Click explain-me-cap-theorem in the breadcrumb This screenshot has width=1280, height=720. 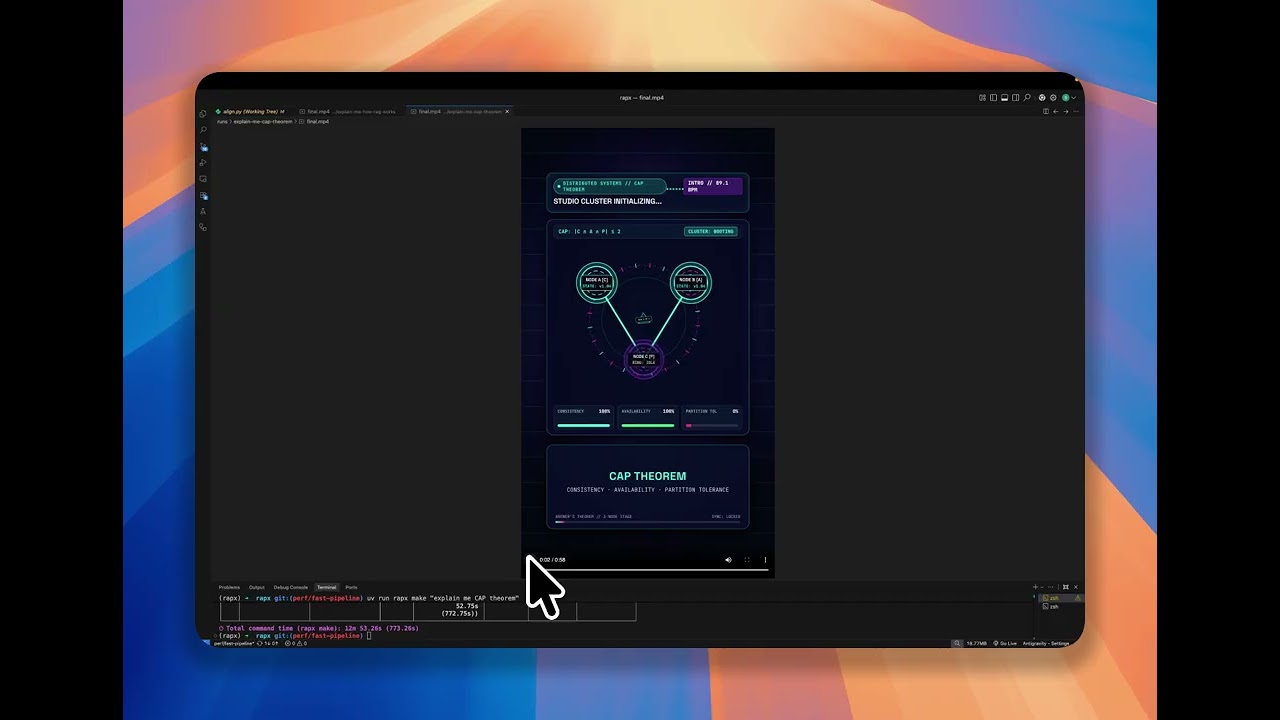point(263,121)
